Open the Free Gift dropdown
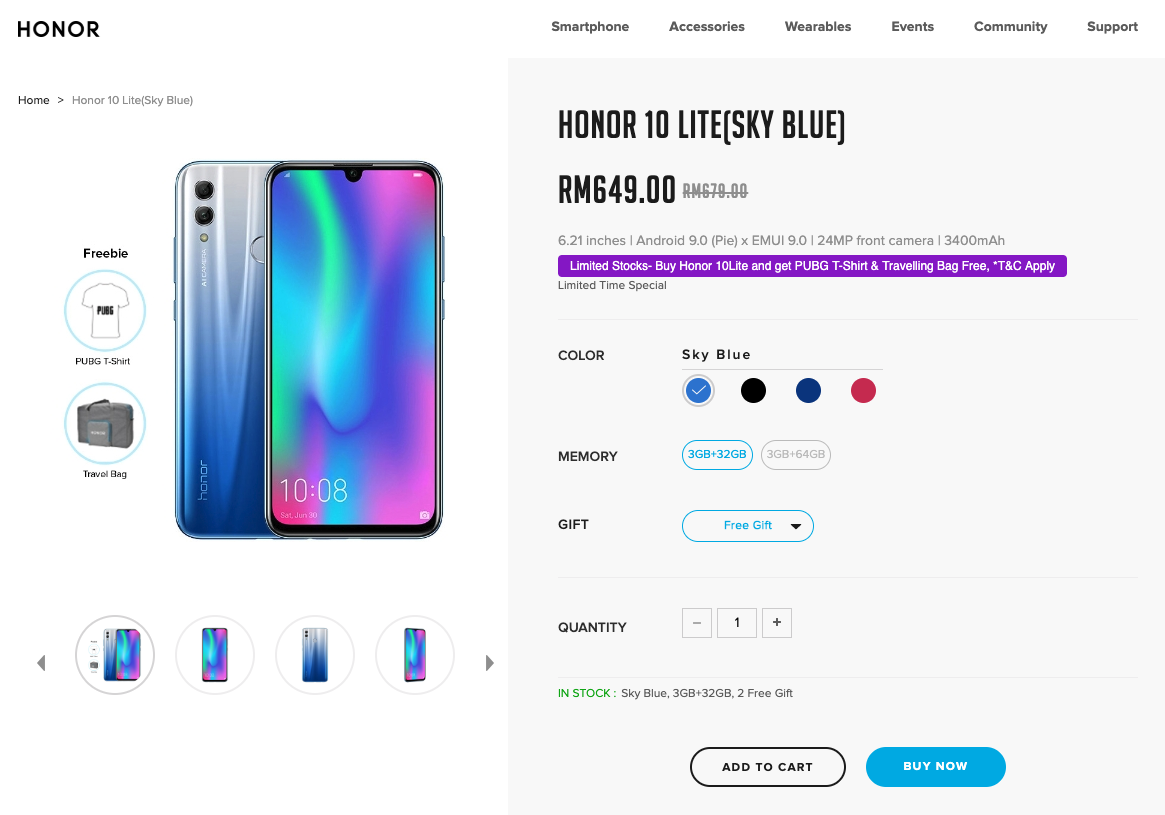1165x815 pixels. pyautogui.click(x=747, y=526)
